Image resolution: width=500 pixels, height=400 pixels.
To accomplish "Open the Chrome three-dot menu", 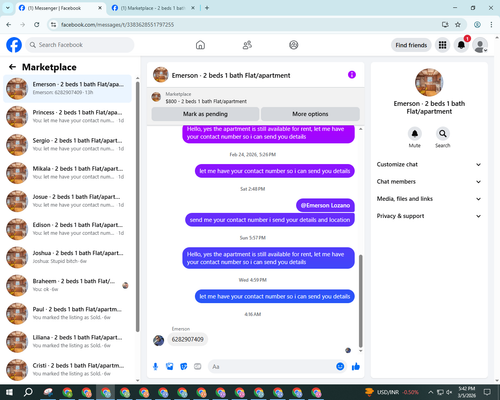I will coord(491,24).
